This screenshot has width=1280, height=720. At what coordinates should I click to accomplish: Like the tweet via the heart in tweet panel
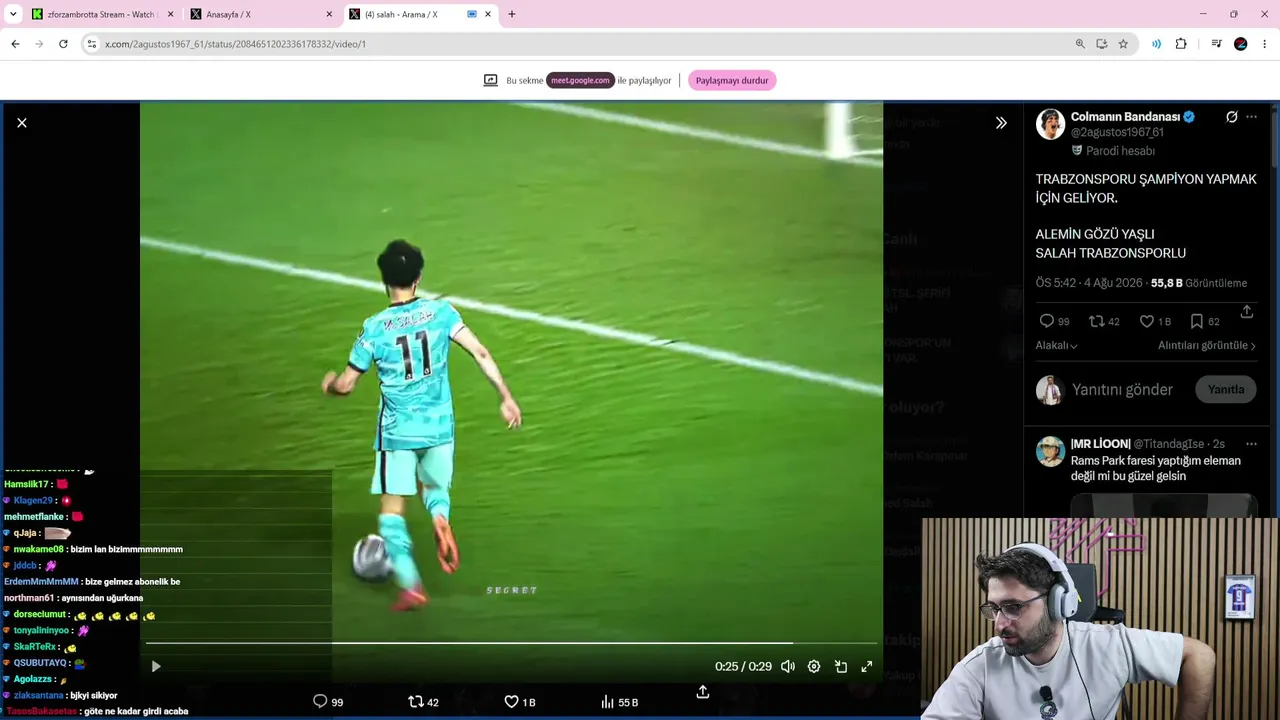pos(1147,321)
